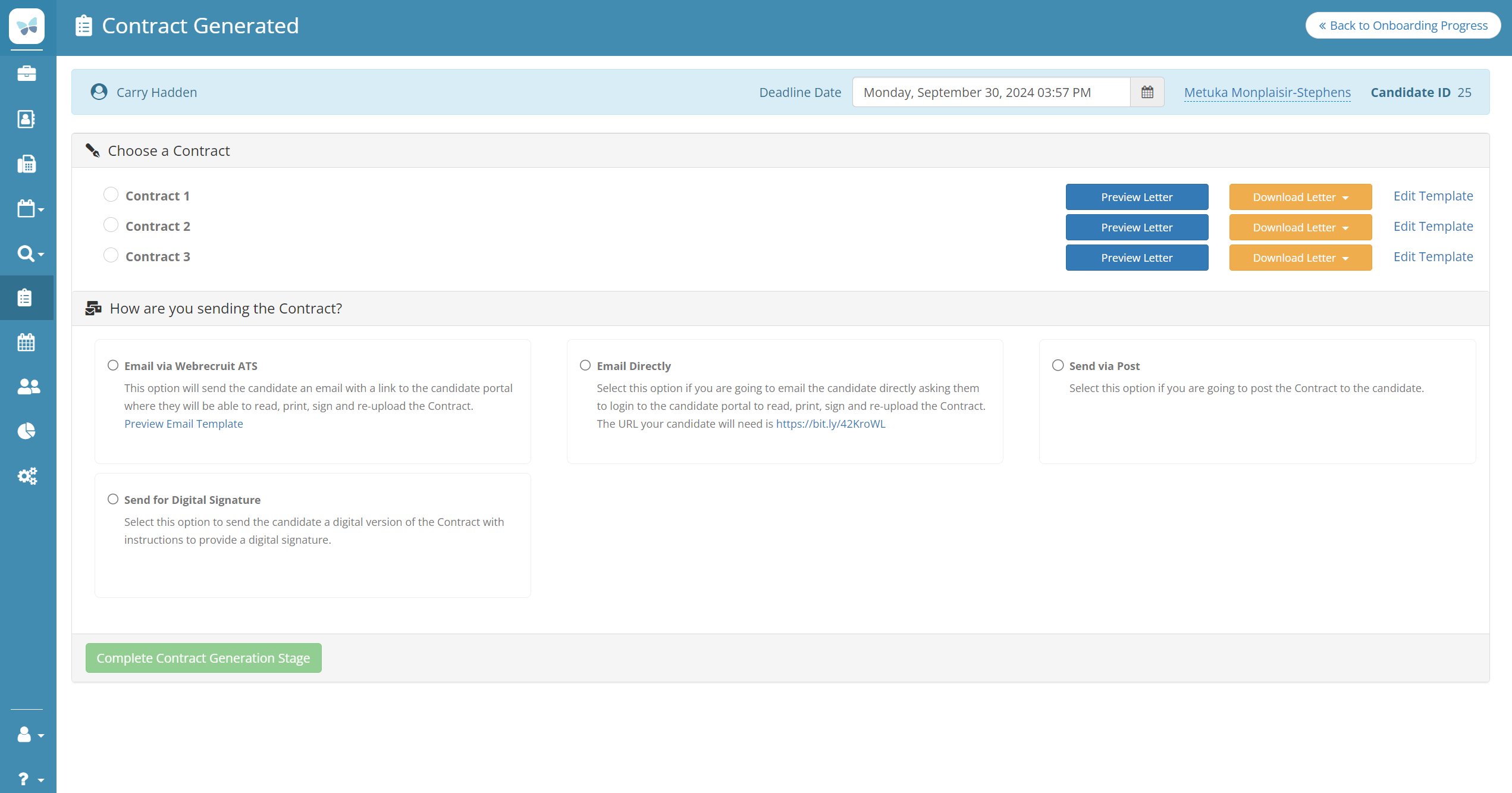1512x793 pixels.
Task: Select the Contract 2 radio button
Action: (111, 225)
